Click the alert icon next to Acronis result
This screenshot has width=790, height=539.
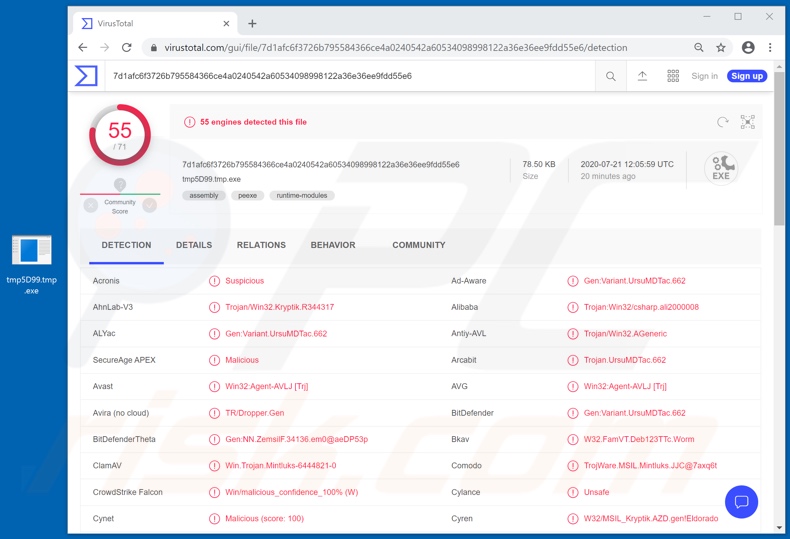point(215,281)
